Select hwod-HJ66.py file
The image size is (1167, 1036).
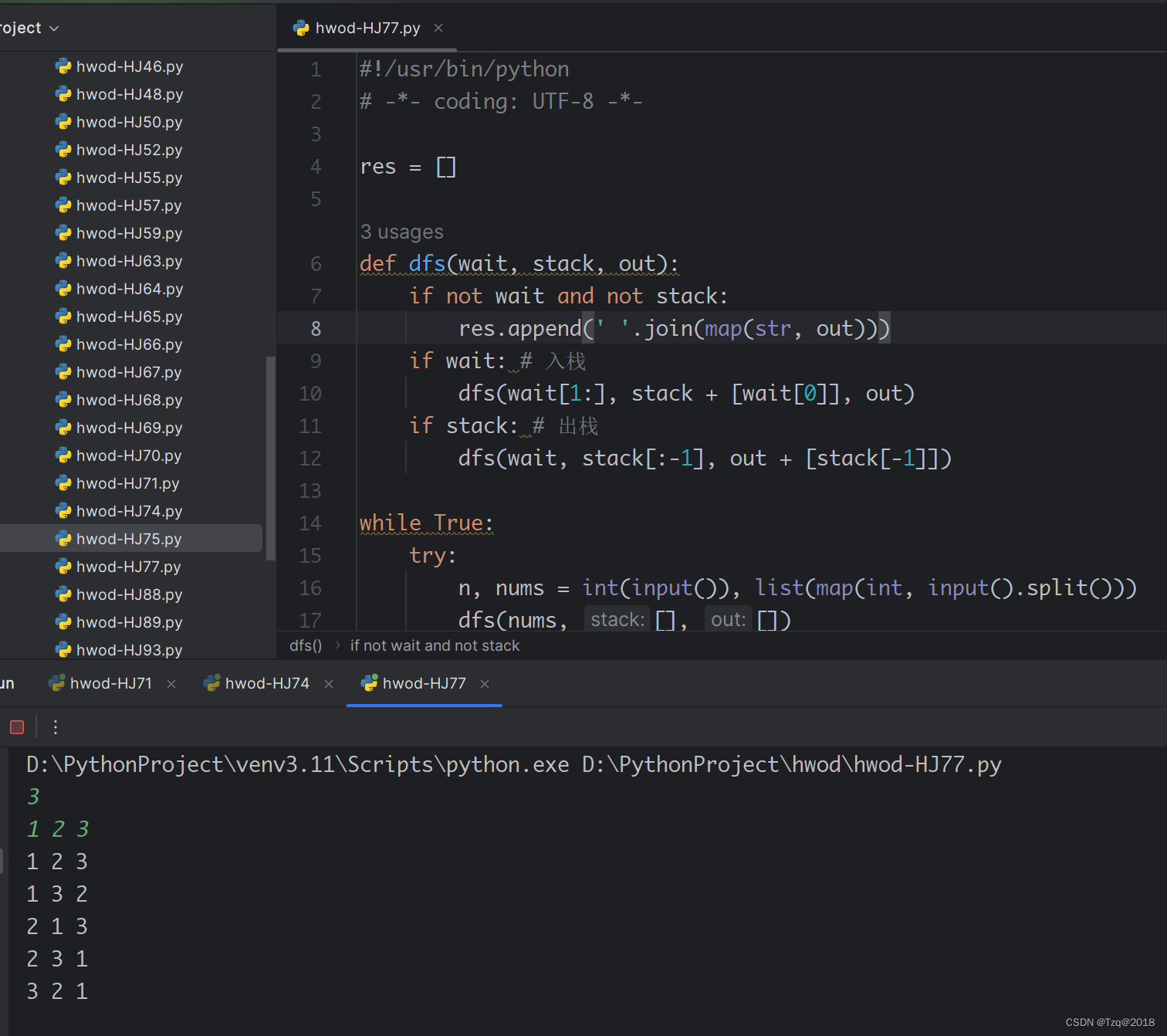click(x=130, y=344)
